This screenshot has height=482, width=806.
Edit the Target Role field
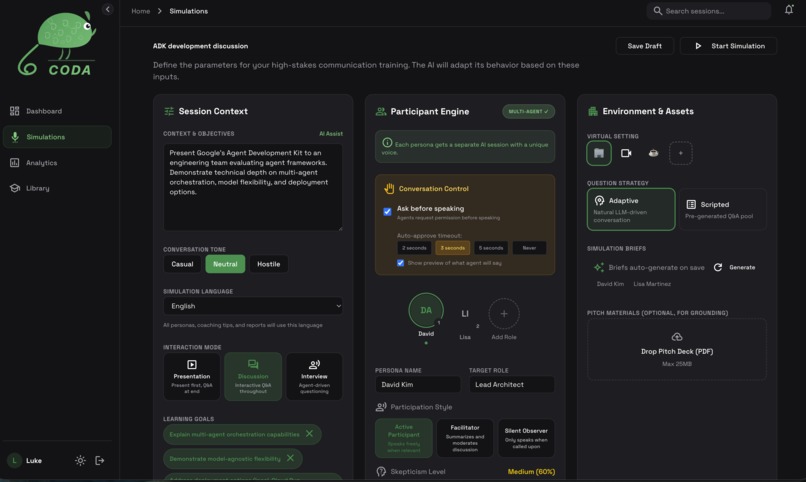pyautogui.click(x=511, y=384)
